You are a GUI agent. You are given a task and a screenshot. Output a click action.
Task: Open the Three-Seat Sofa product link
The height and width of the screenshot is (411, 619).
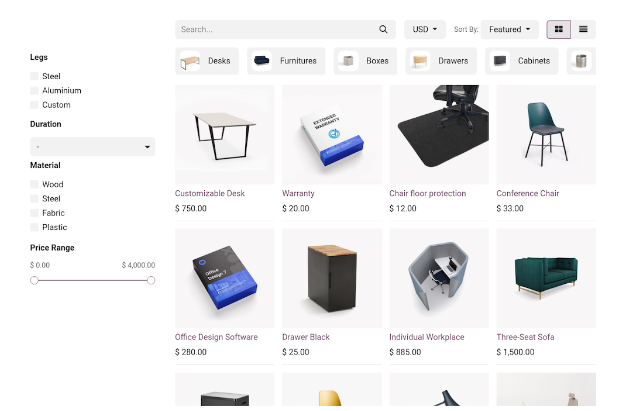(x=525, y=337)
